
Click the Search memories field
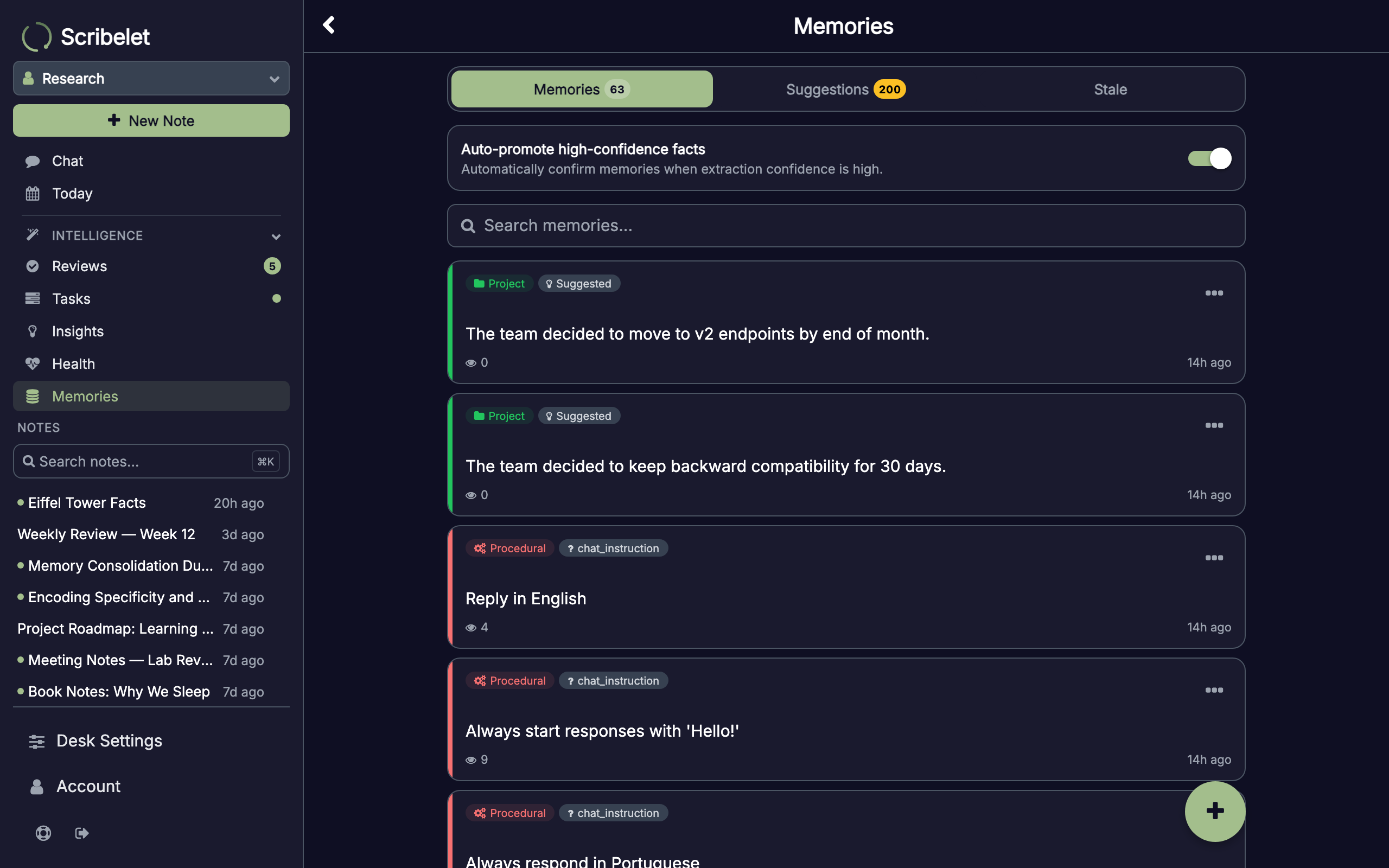tap(845, 226)
